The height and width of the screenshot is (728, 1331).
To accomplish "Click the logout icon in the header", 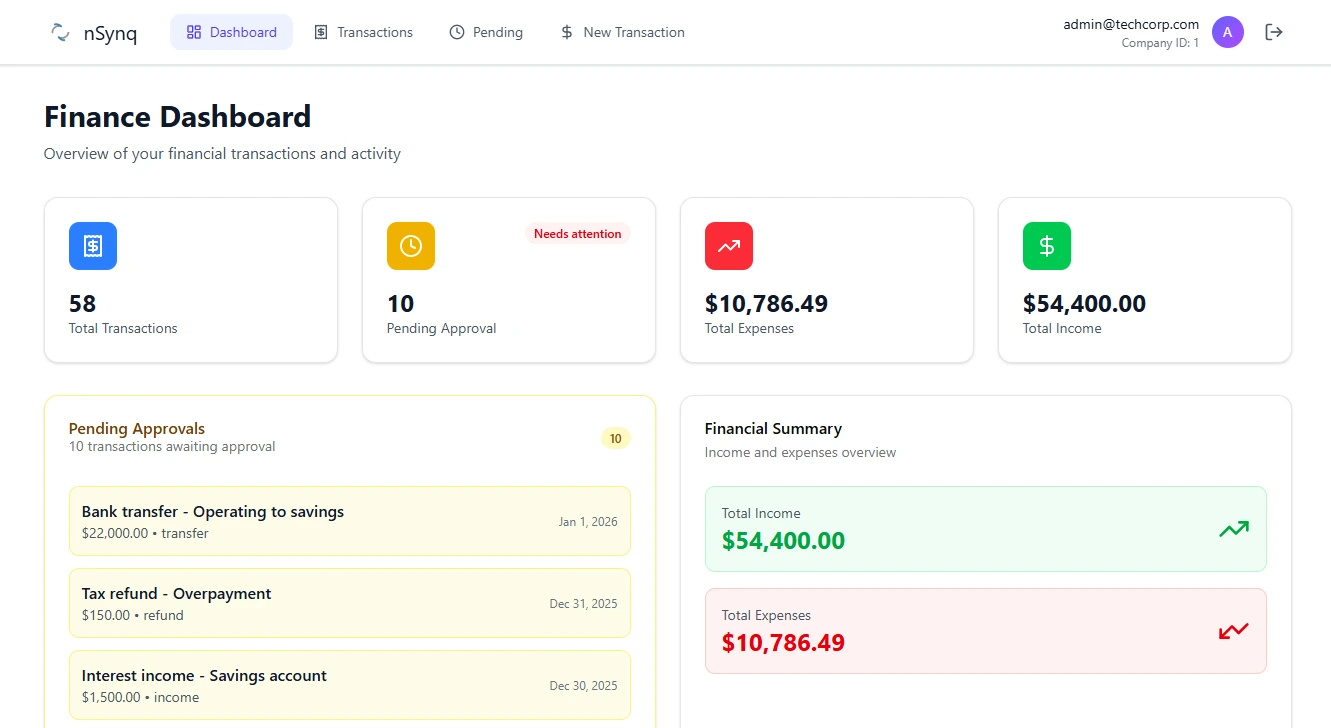I will (x=1274, y=31).
